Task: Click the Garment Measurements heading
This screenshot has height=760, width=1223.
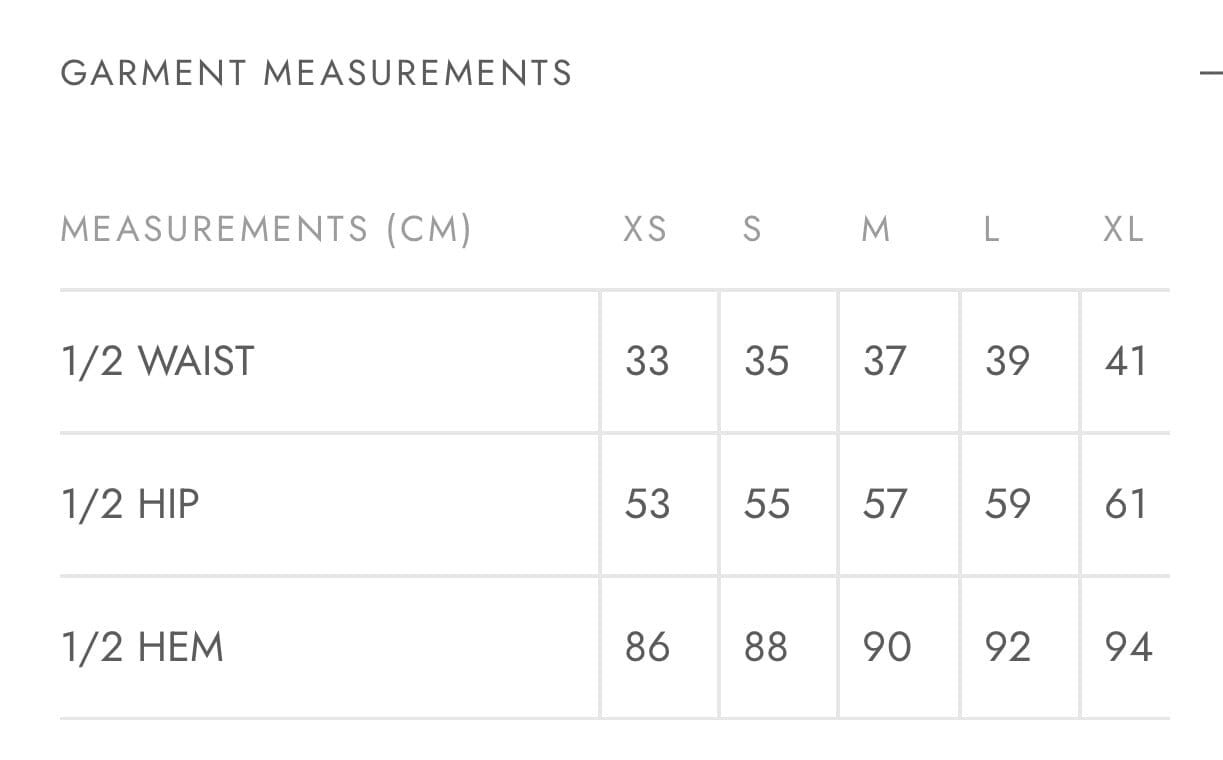Action: pyautogui.click(x=316, y=73)
